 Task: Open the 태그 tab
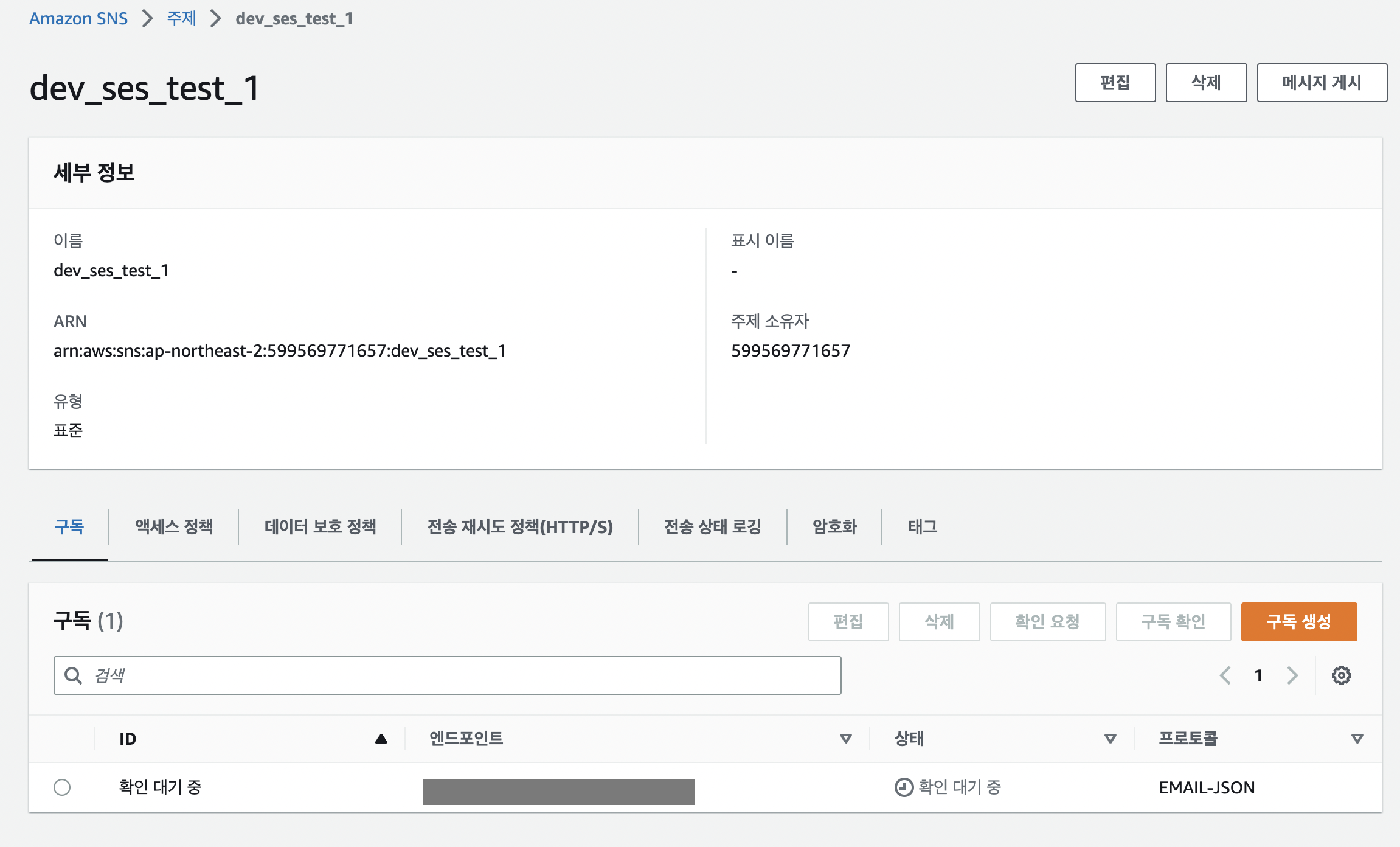(922, 526)
